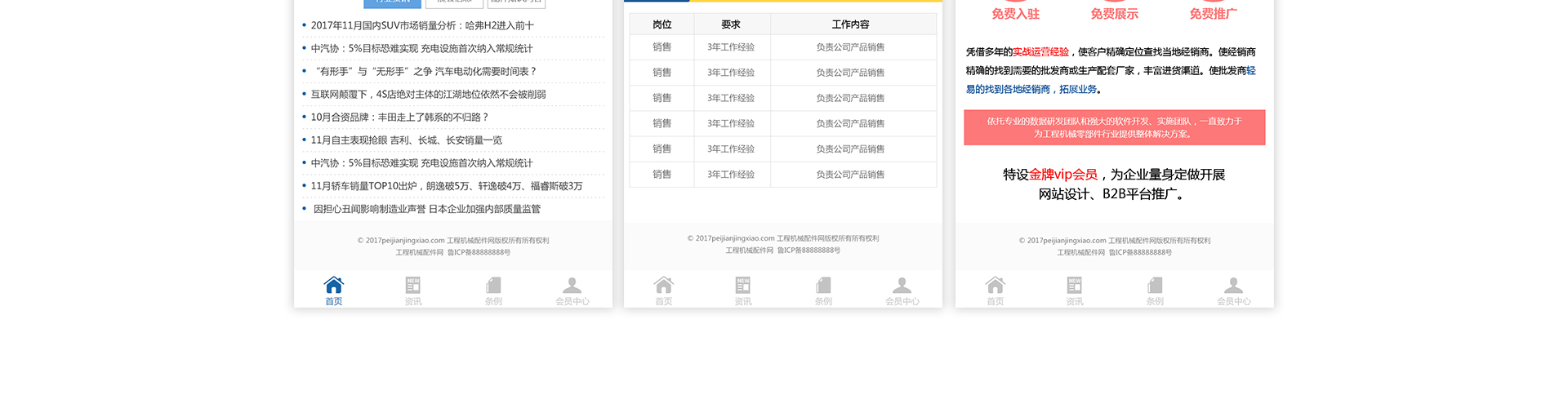Select the 免费推广 label

1214,14
